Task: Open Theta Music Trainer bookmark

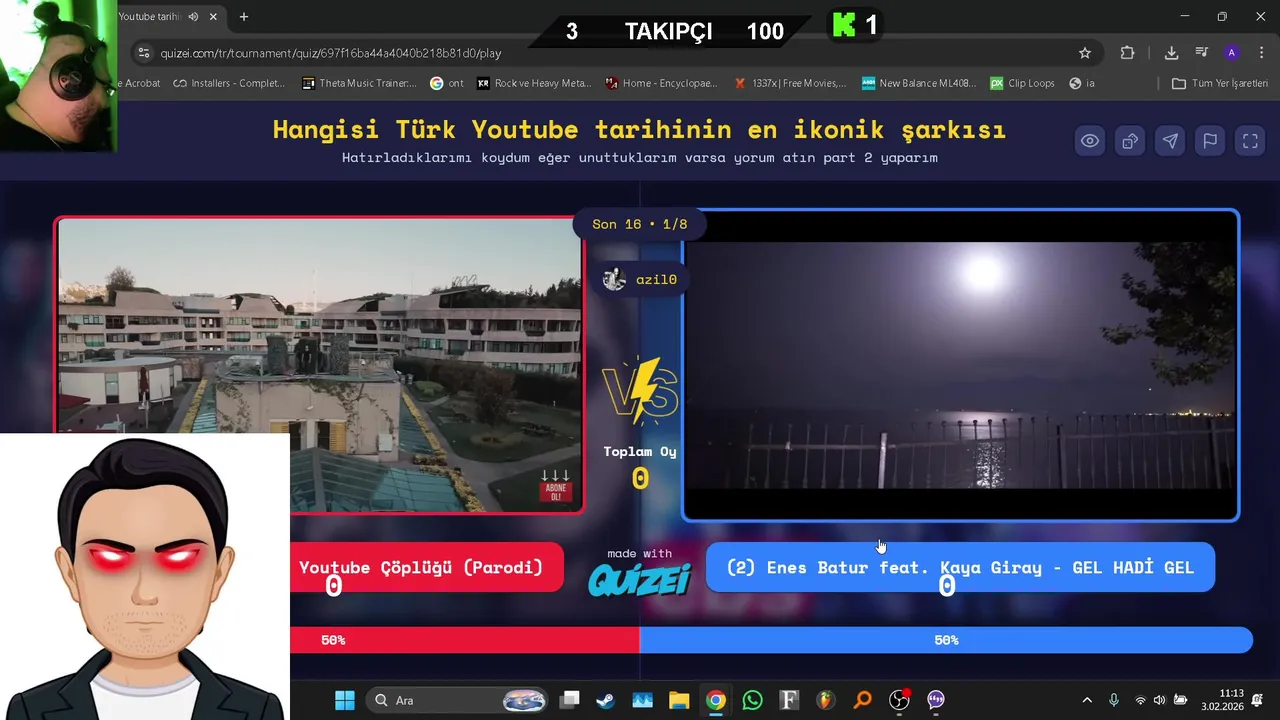Action: click(x=359, y=83)
